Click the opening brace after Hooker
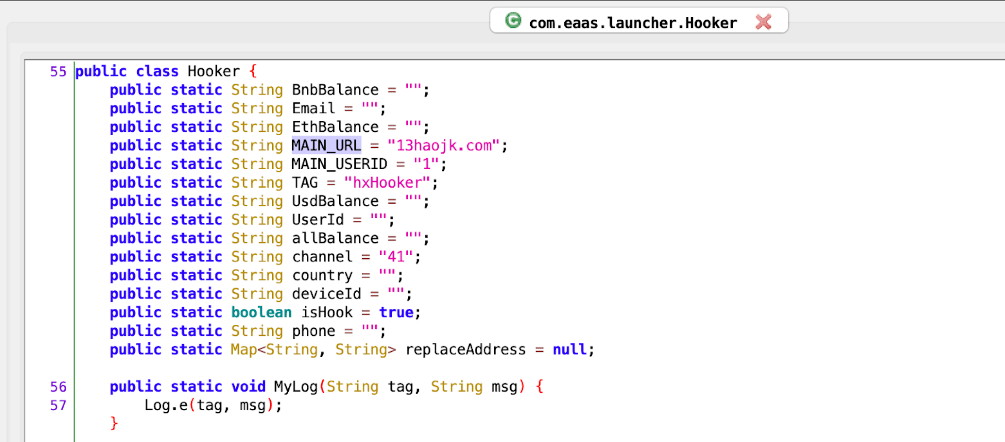 click(253, 71)
